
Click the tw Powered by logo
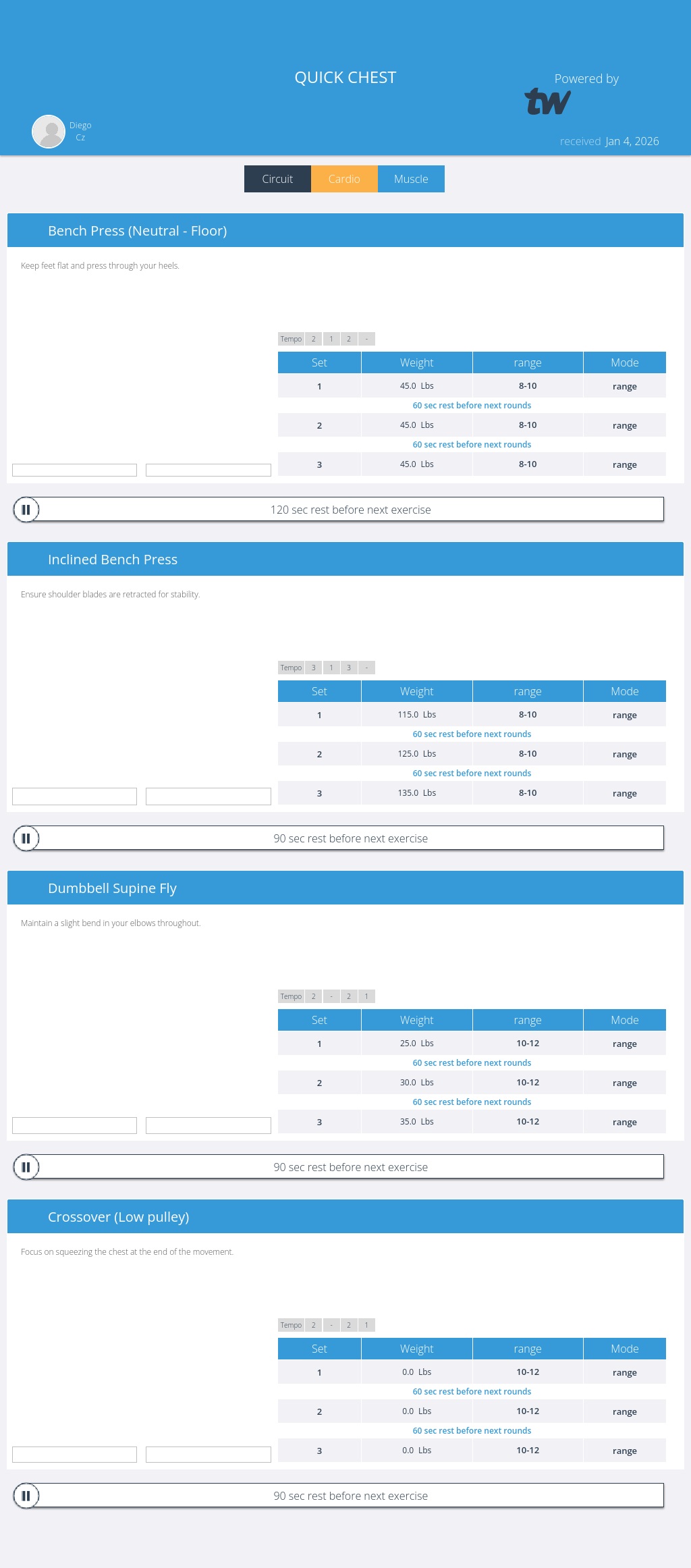click(547, 102)
